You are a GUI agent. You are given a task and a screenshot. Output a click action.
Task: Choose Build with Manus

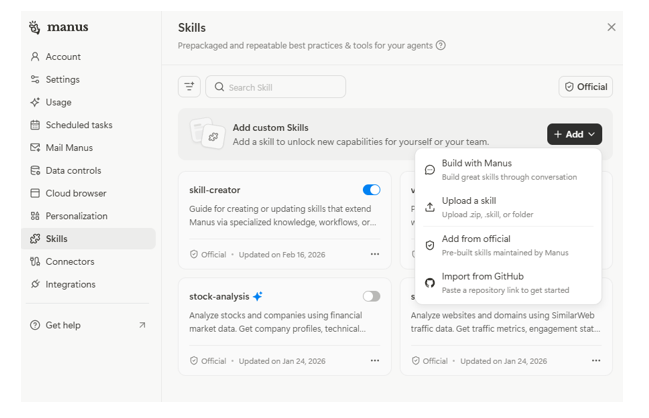(508, 170)
